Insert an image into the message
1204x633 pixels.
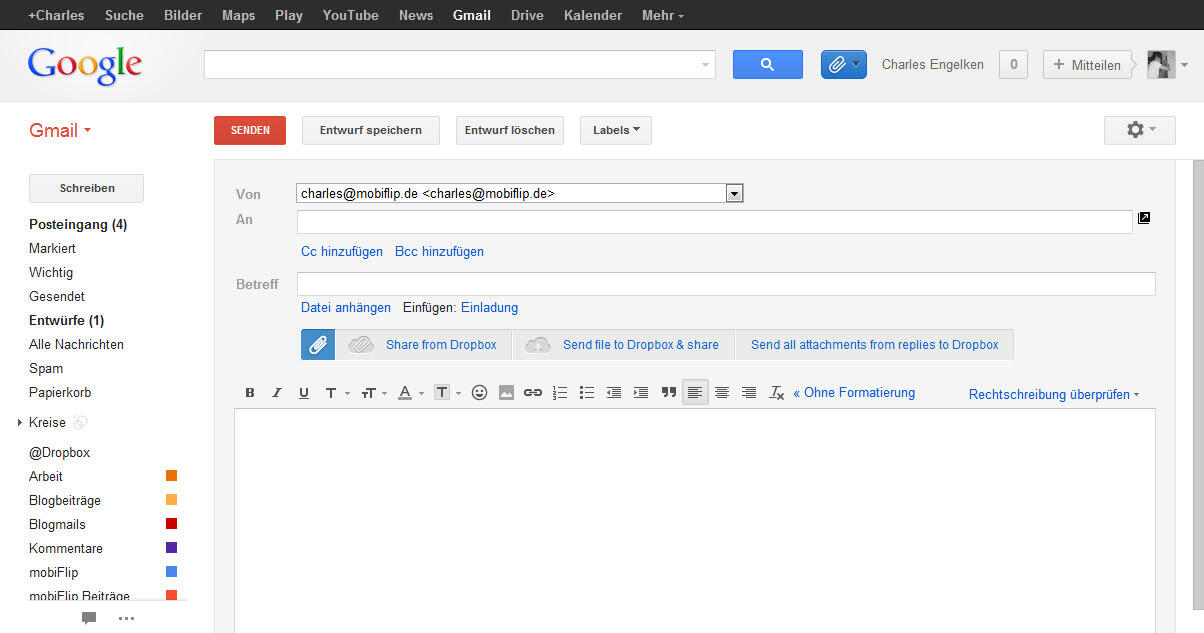tap(506, 393)
